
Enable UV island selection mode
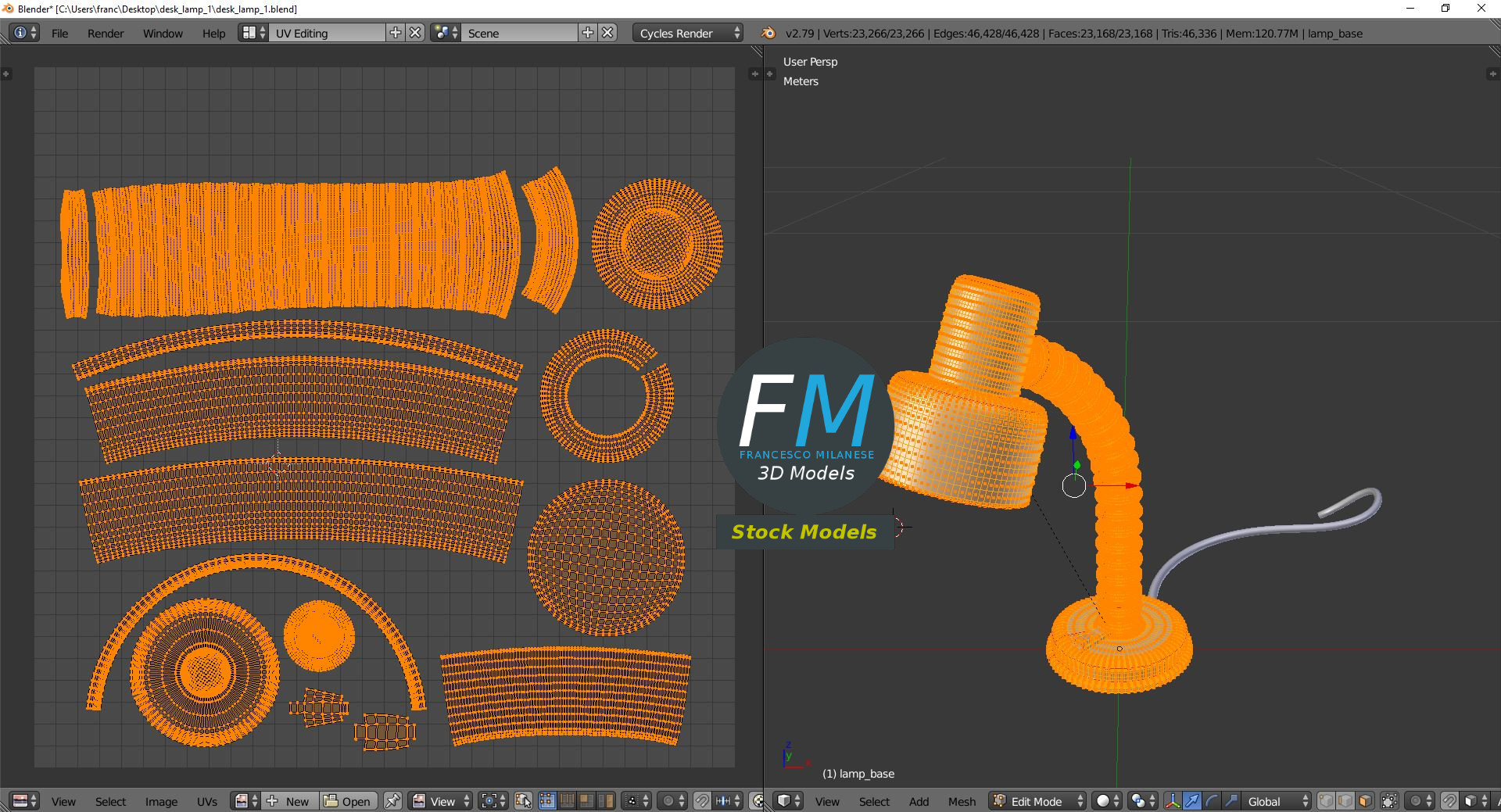(605, 801)
